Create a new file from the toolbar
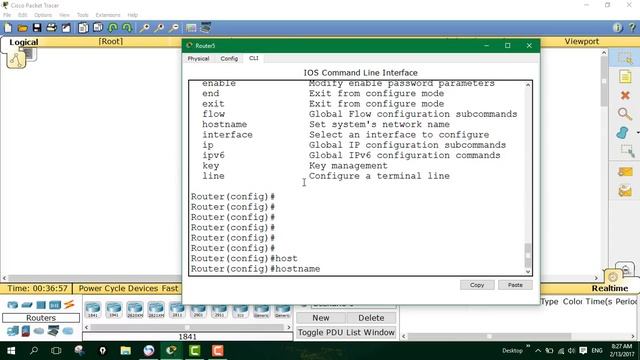Image resolution: width=640 pixels, height=360 pixels. pyautogui.click(x=8, y=28)
